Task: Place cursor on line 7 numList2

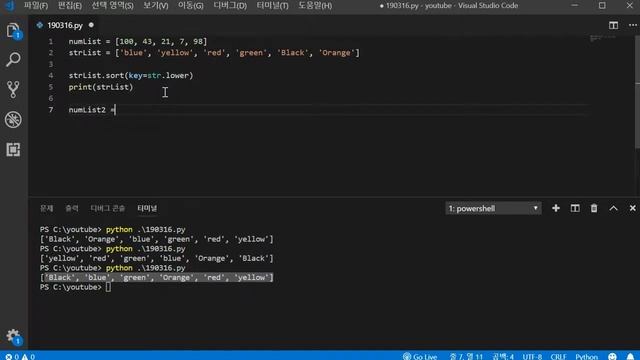Action: pos(92,110)
